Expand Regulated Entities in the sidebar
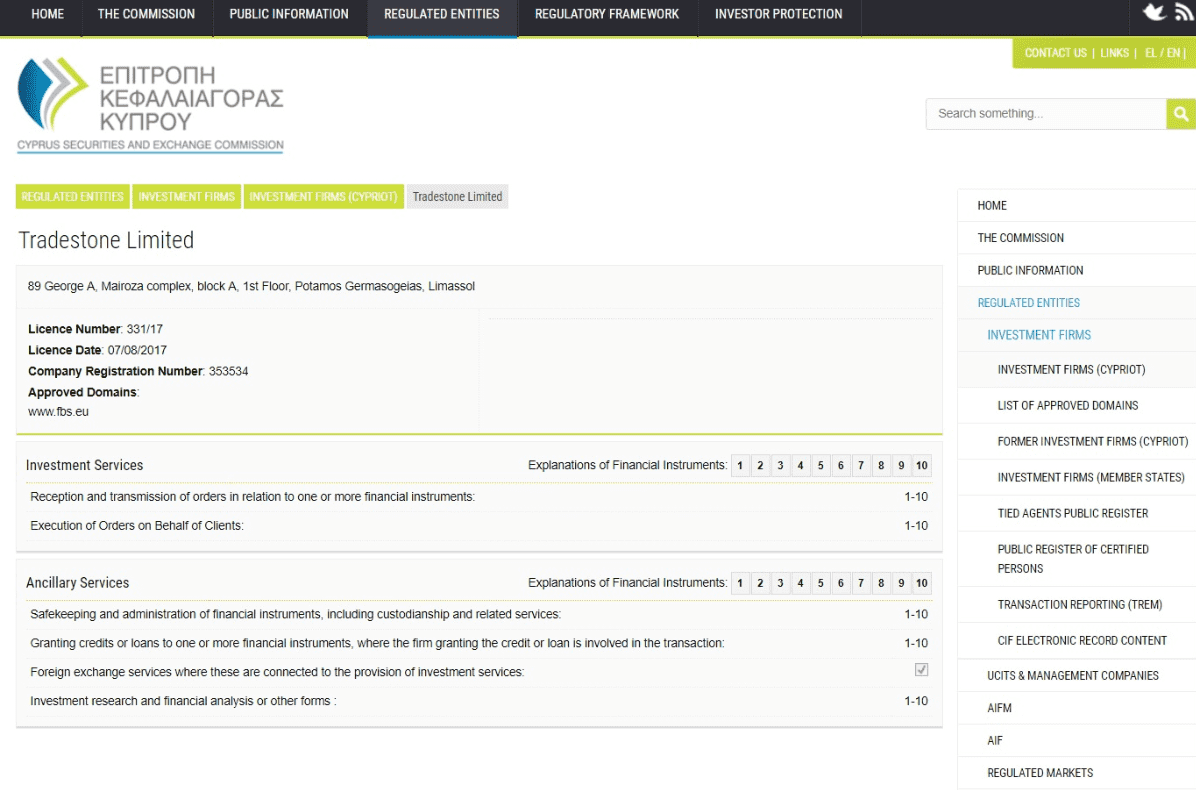 [1028, 303]
